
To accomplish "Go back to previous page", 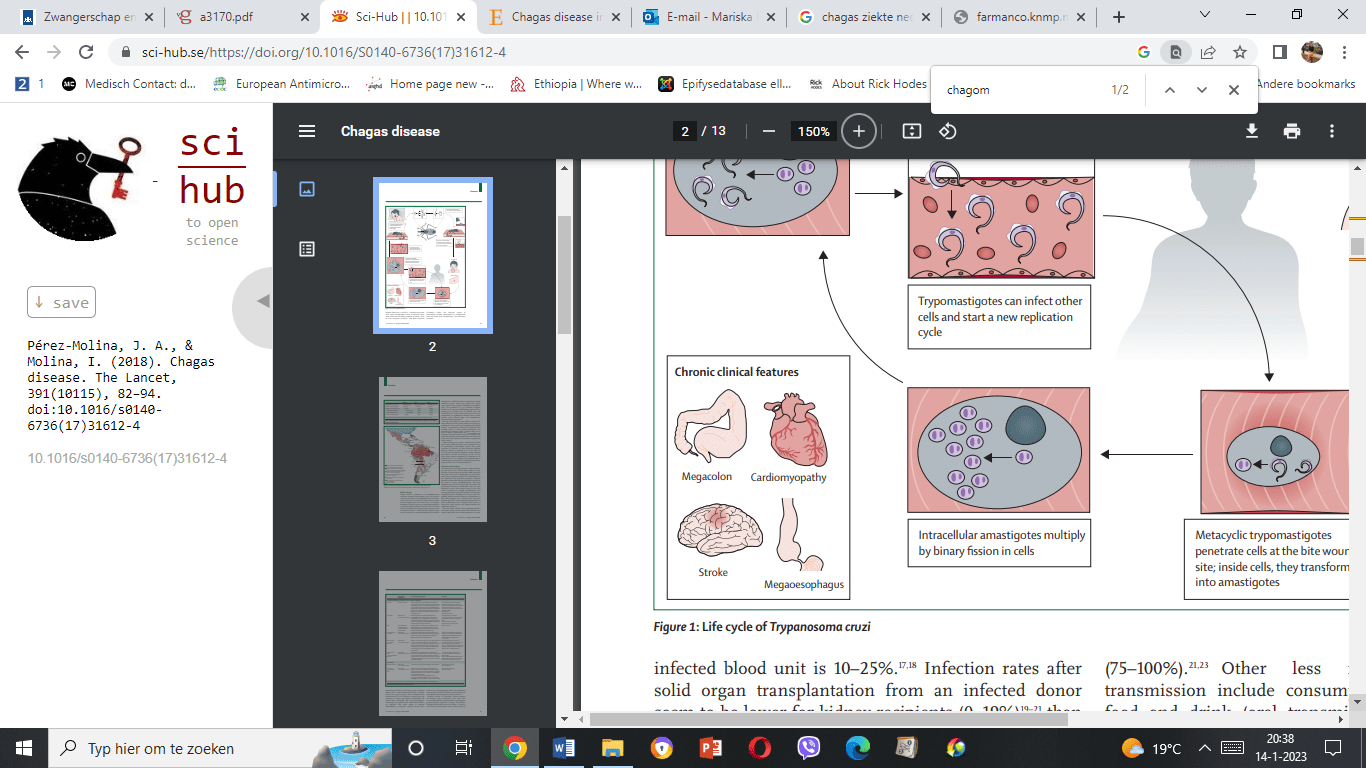I will point(22,53).
